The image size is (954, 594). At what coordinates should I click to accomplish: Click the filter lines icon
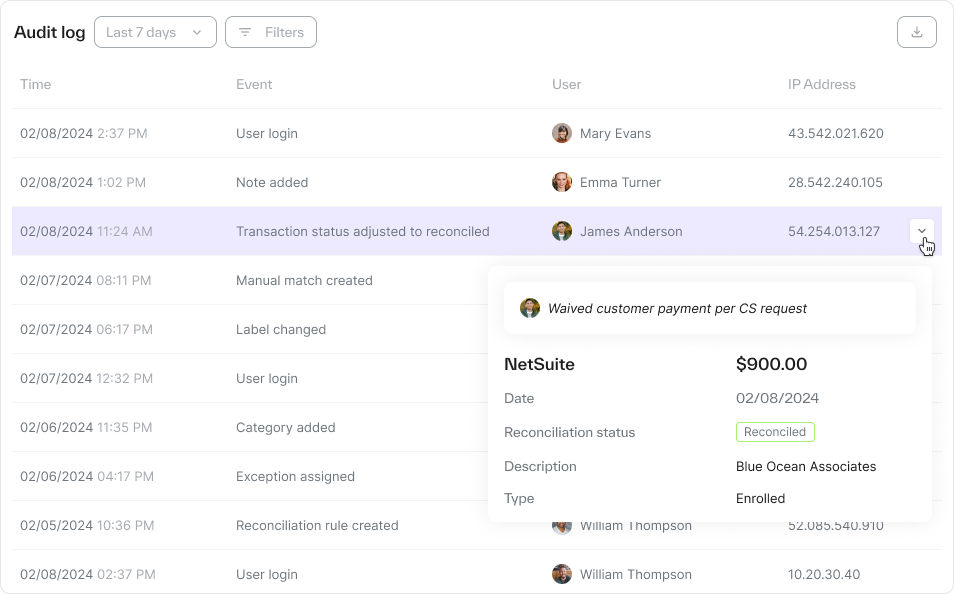pyautogui.click(x=245, y=32)
